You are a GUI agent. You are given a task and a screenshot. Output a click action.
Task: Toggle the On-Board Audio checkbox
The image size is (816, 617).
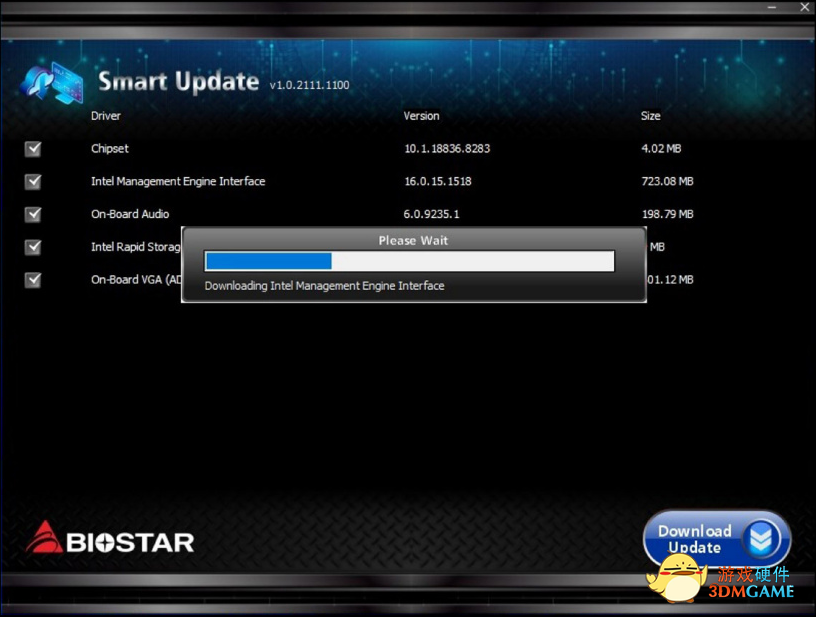point(33,214)
